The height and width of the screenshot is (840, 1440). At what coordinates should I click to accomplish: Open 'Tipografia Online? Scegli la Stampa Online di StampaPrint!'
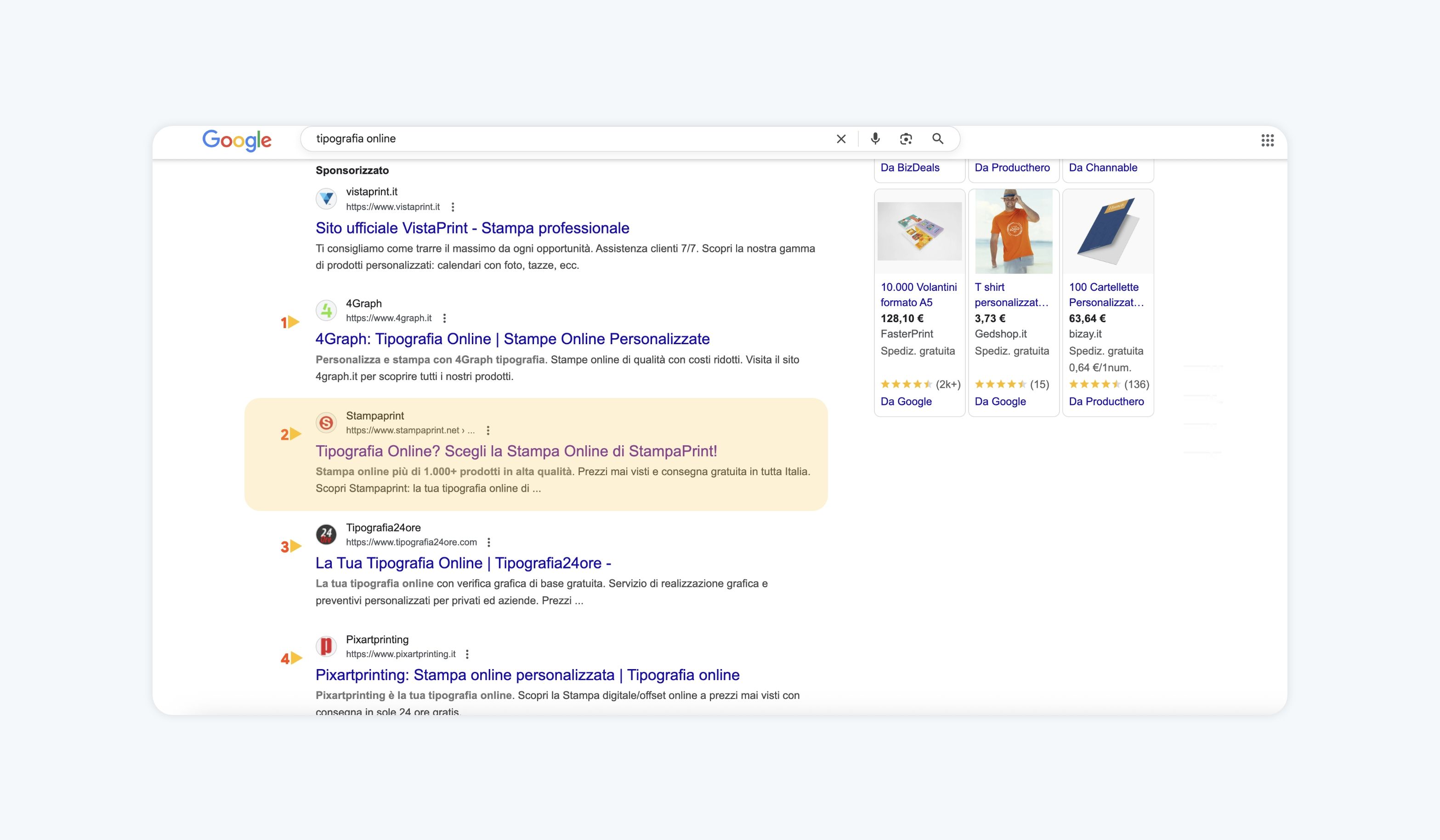pos(516,451)
